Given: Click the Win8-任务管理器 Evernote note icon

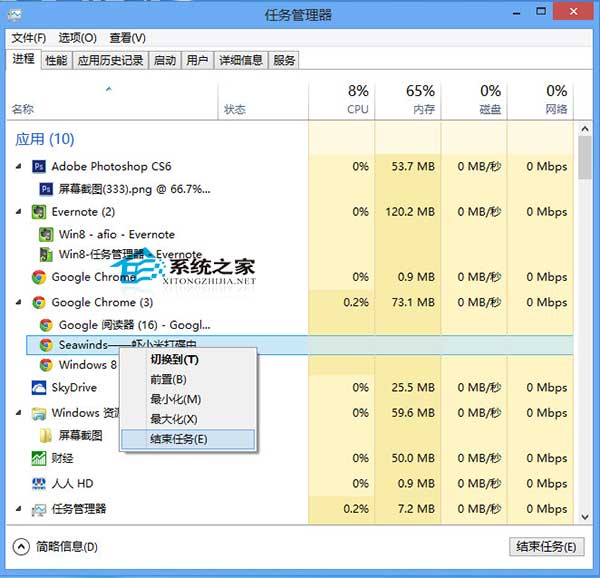Looking at the screenshot, I should (46, 254).
